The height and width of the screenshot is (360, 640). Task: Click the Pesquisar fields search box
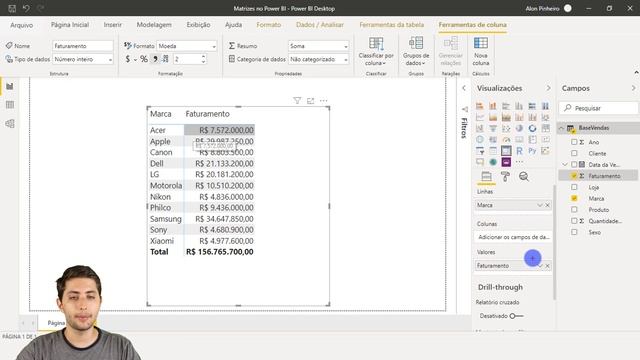click(x=598, y=108)
